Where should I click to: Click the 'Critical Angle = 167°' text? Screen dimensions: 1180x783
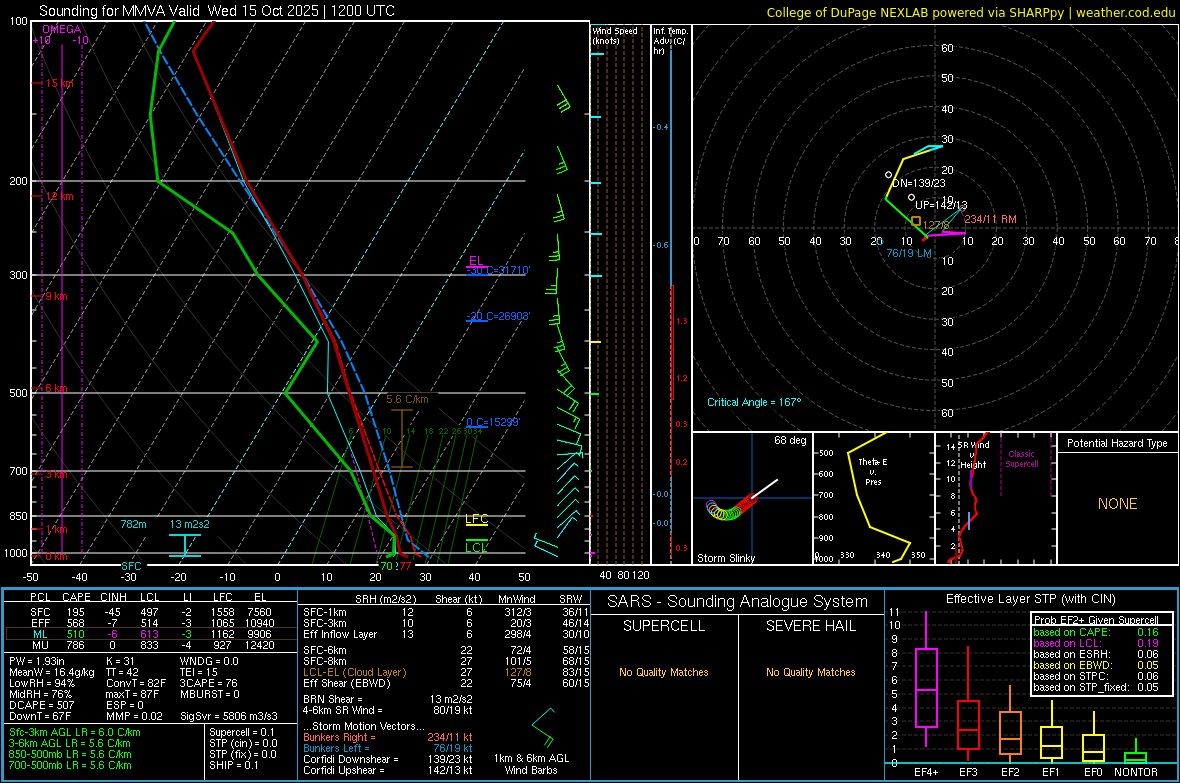tap(754, 402)
